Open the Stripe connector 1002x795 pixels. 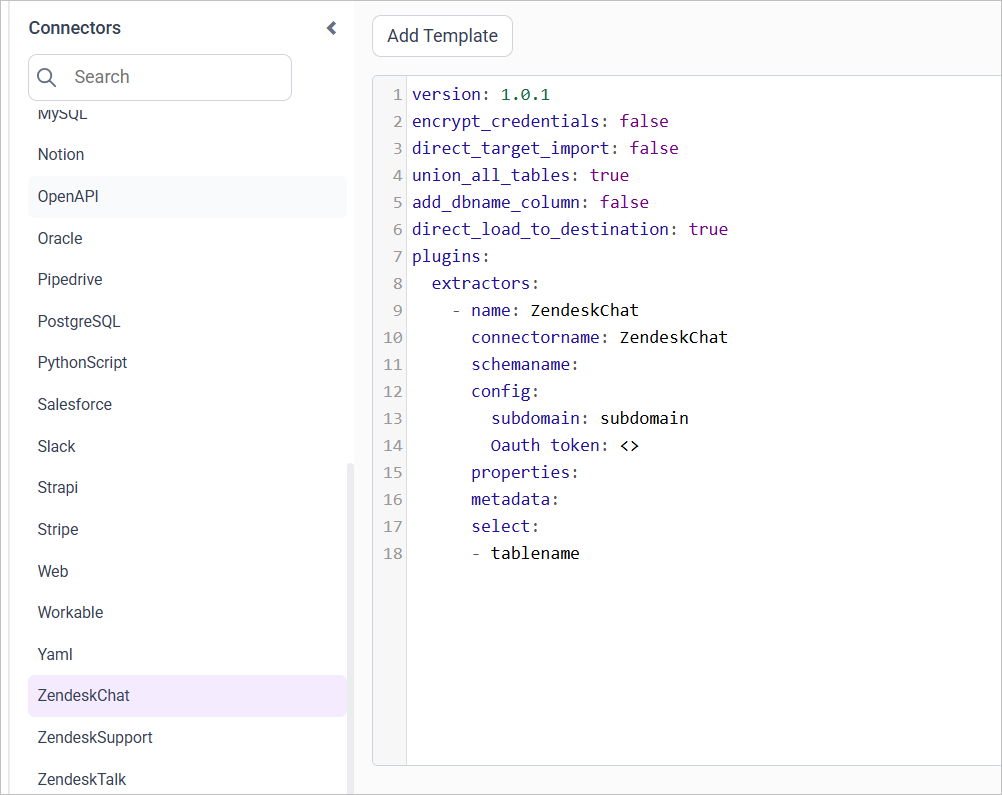(57, 529)
